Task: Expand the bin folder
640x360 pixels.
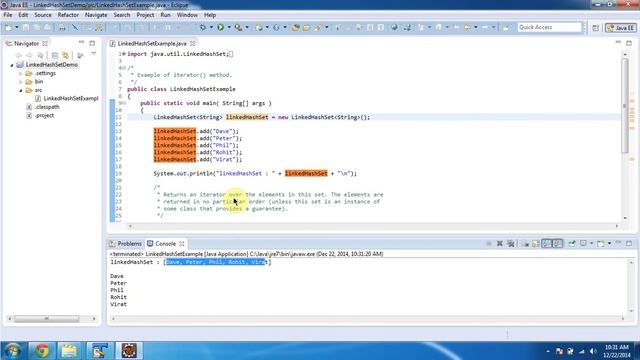Action: tap(20, 82)
